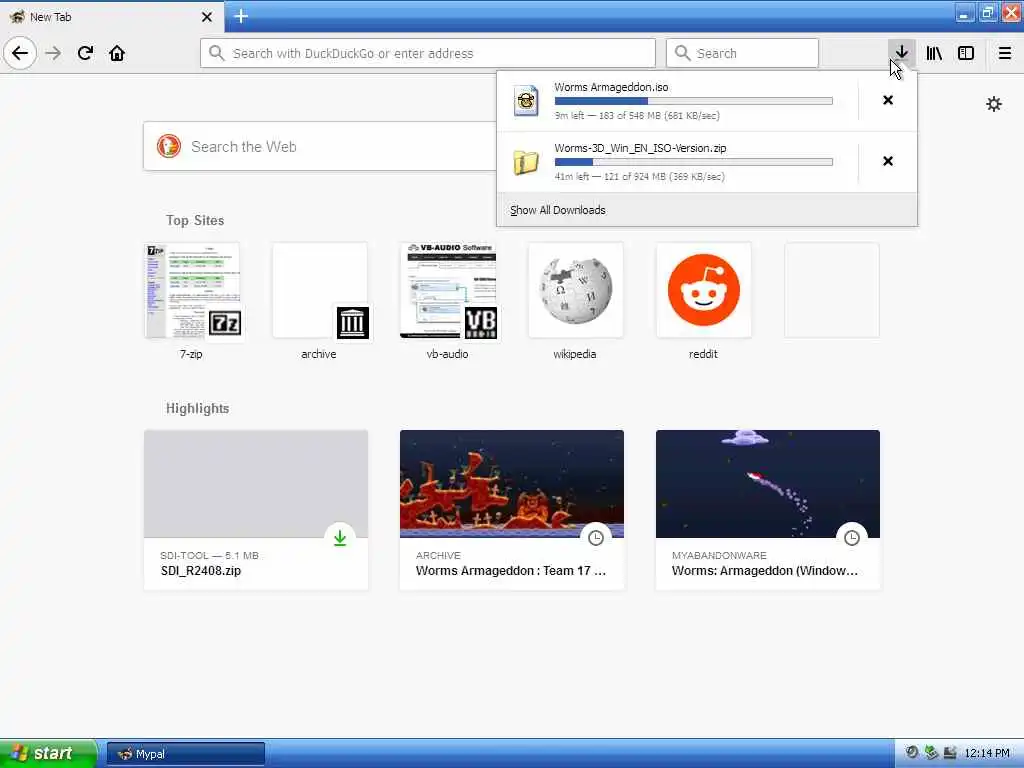Toggle the sidebar panel icon
This screenshot has height=768, width=1024.
tap(966, 53)
